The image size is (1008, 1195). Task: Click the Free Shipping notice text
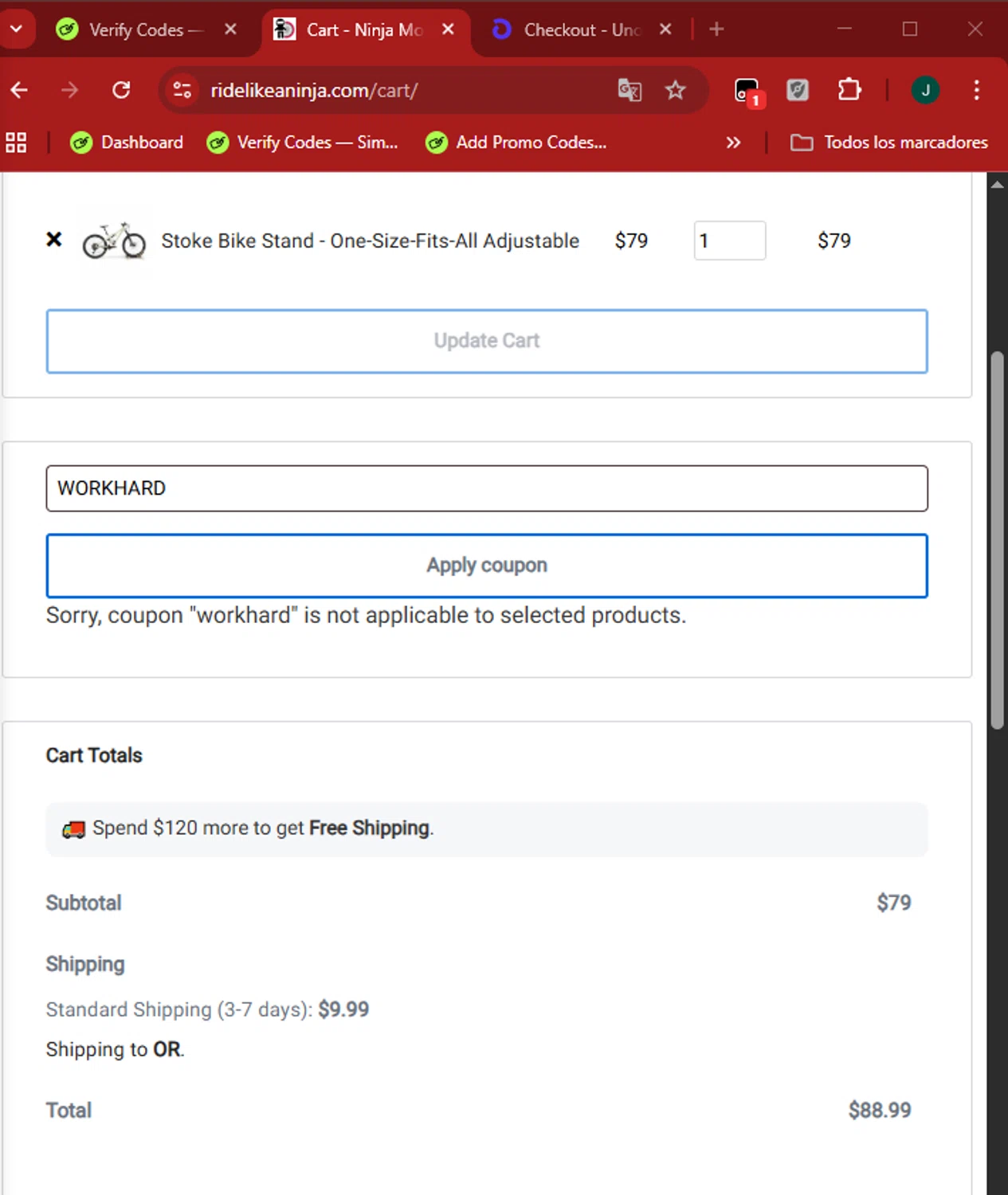[263, 829]
